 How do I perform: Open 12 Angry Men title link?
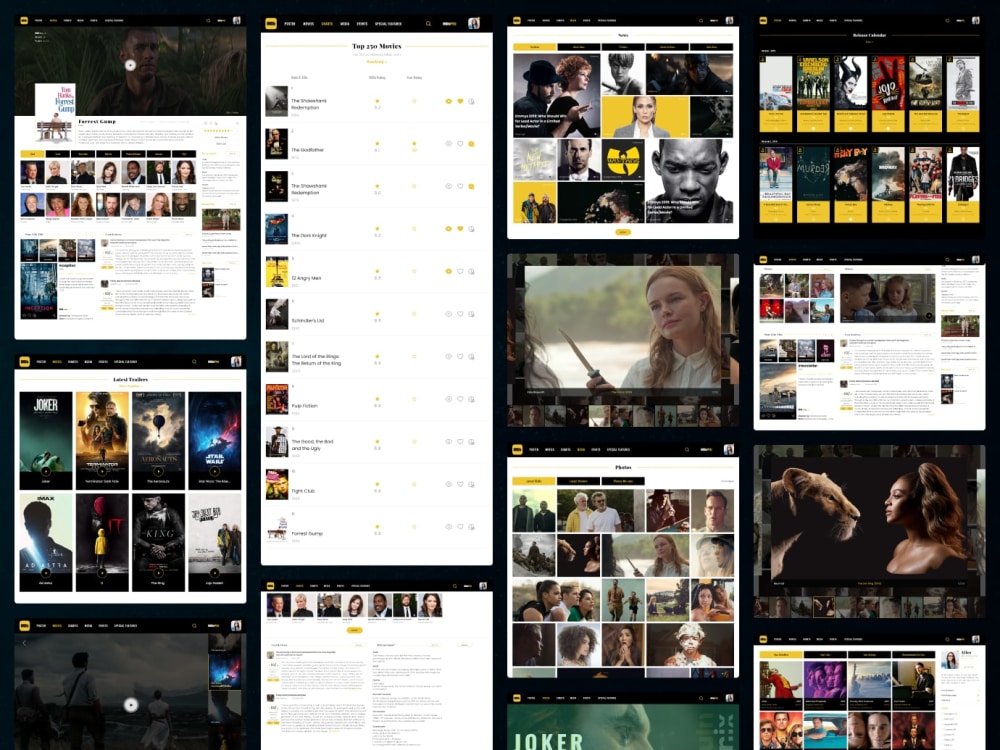306,278
